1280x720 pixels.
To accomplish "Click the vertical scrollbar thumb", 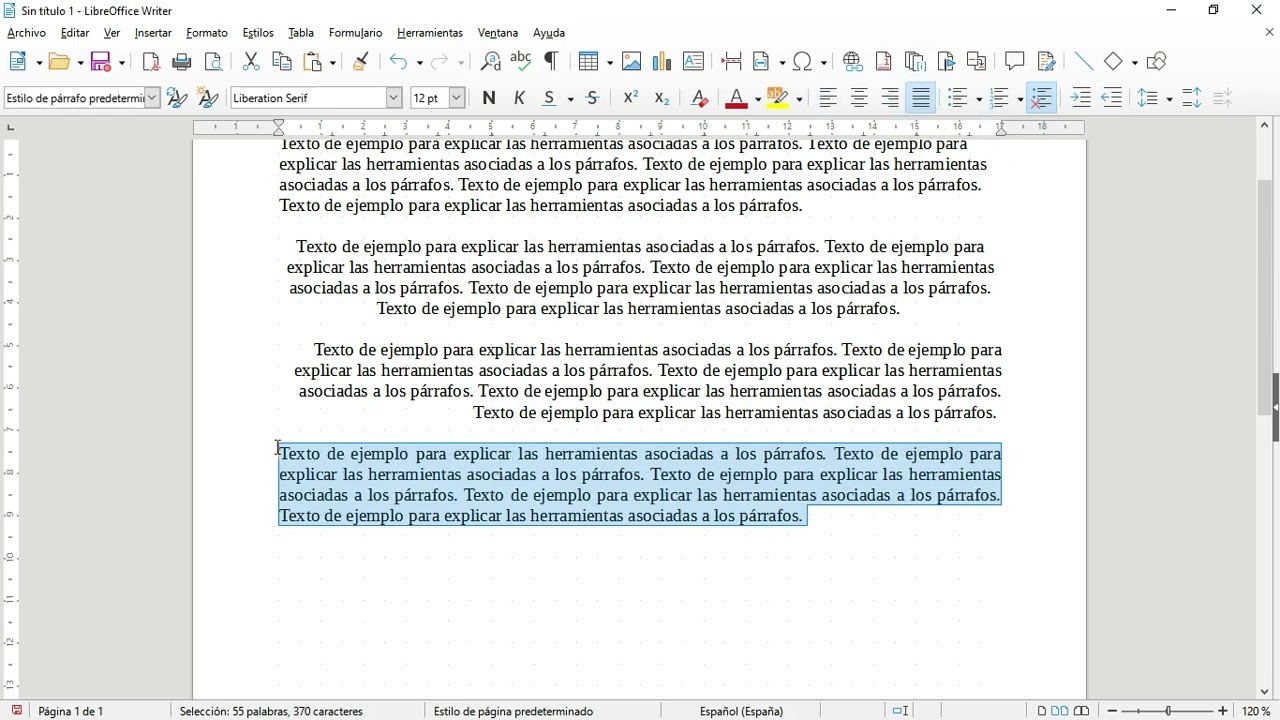I will coord(1265,297).
